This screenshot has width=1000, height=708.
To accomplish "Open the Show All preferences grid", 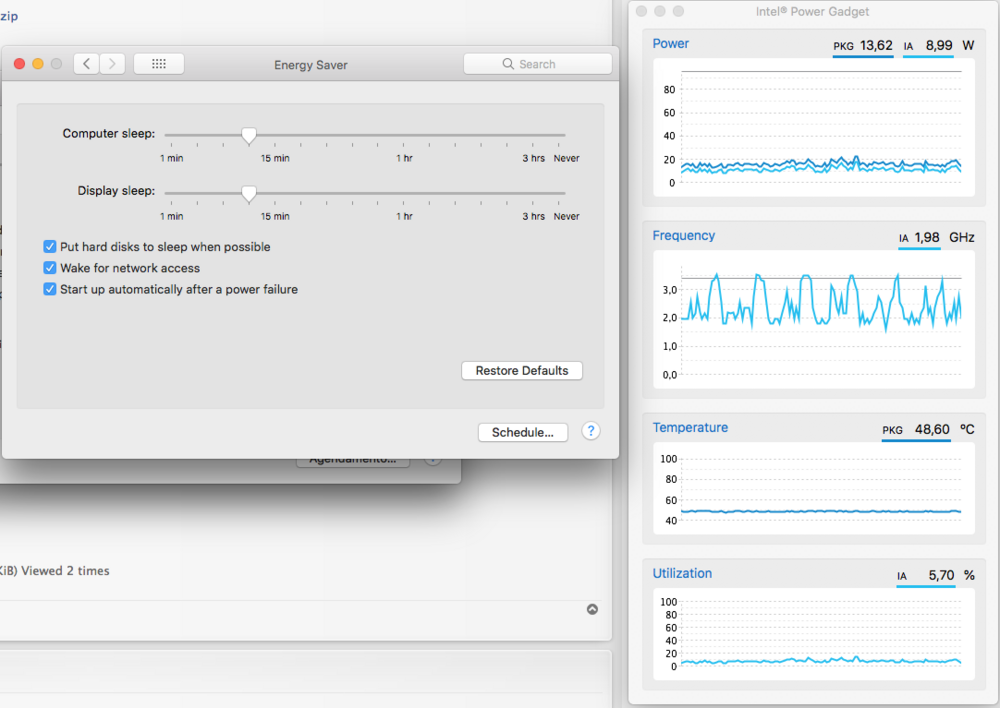I will click(x=158, y=64).
